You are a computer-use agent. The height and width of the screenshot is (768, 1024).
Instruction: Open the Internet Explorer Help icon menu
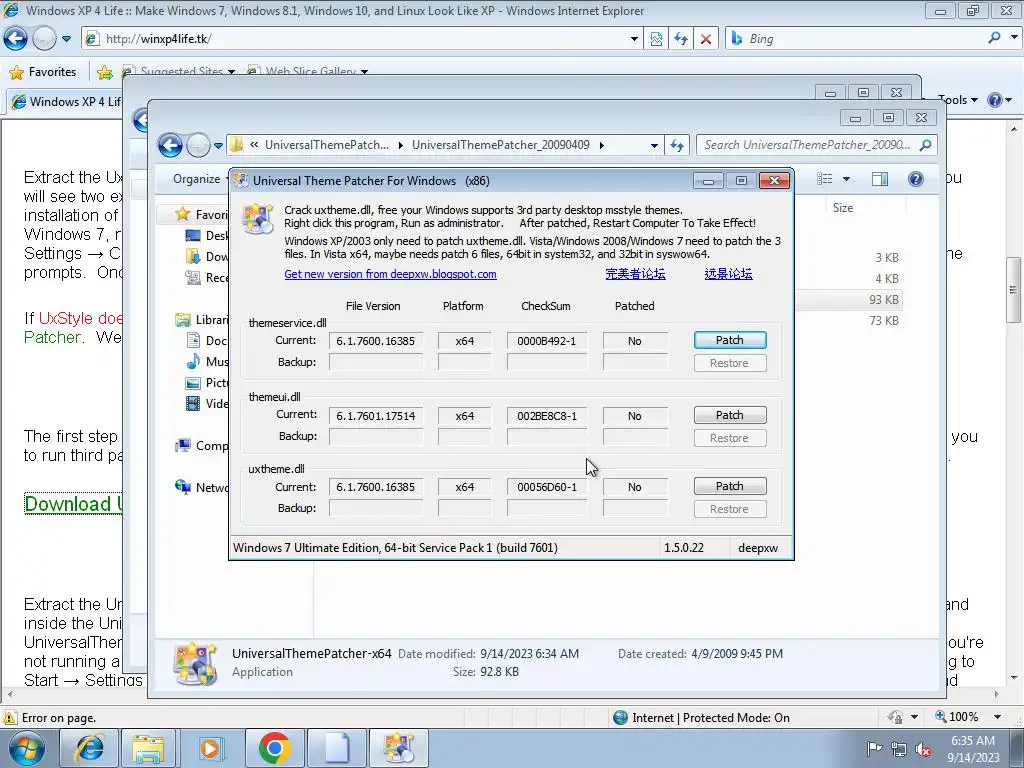[999, 100]
